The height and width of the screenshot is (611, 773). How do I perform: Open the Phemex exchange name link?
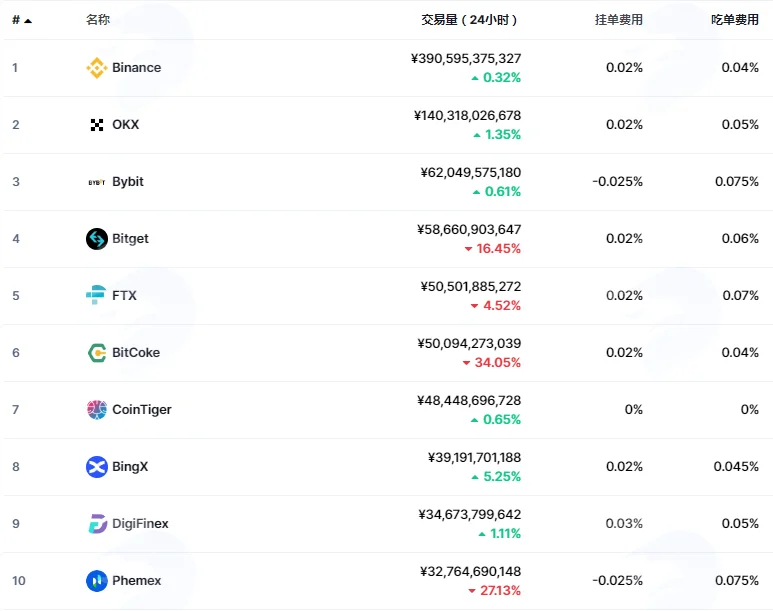click(x=137, y=581)
